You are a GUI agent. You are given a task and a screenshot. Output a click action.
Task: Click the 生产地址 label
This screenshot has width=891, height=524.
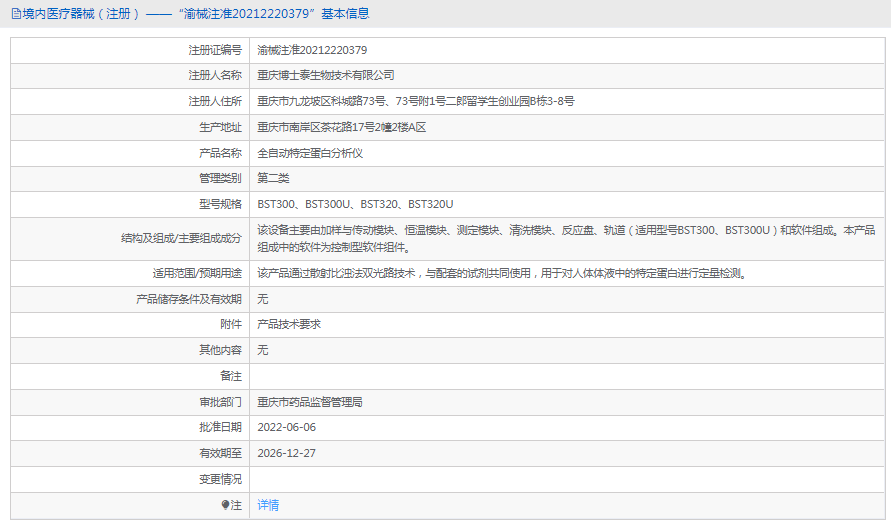[220, 127]
